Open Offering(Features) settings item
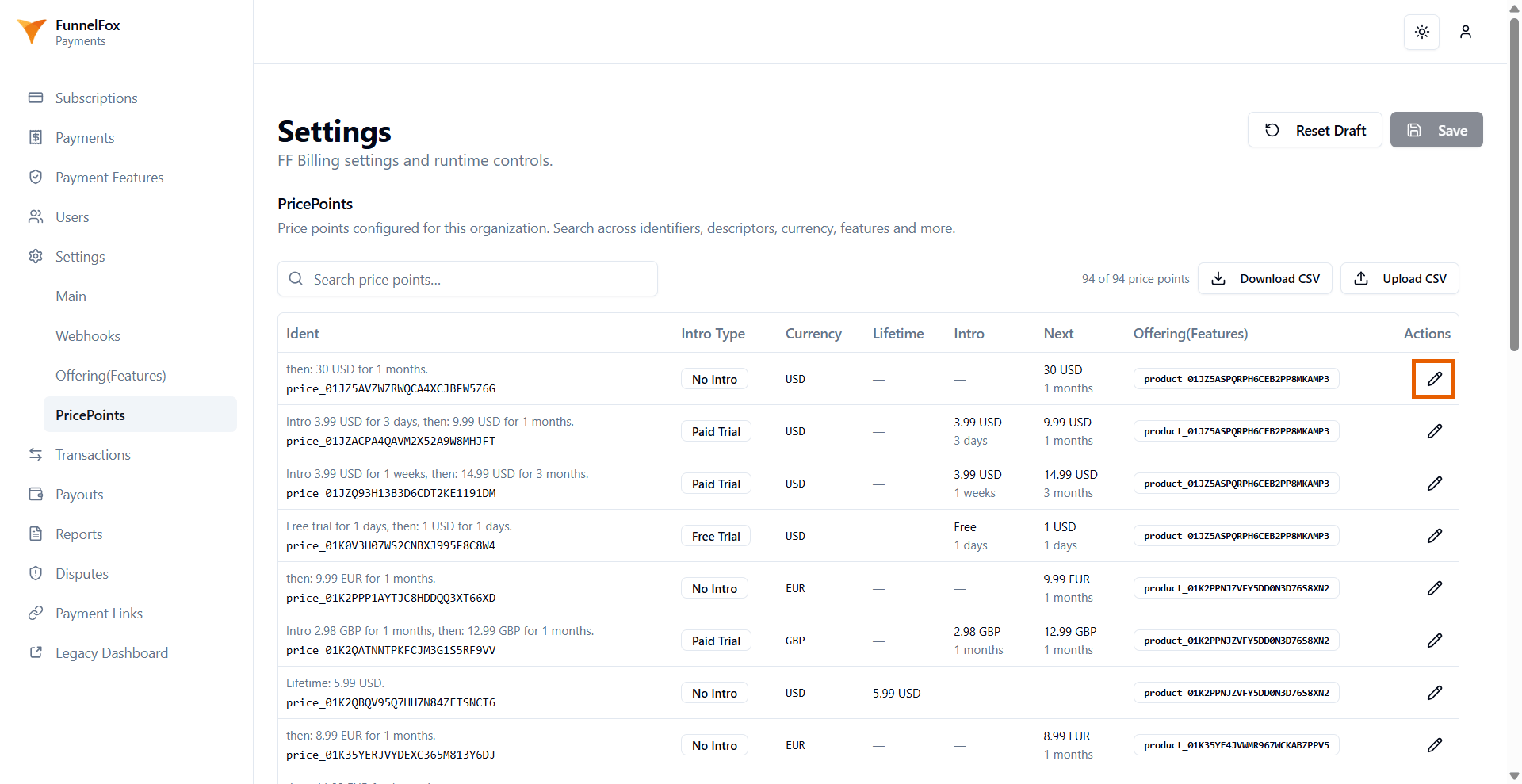1522x784 pixels. coord(111,376)
